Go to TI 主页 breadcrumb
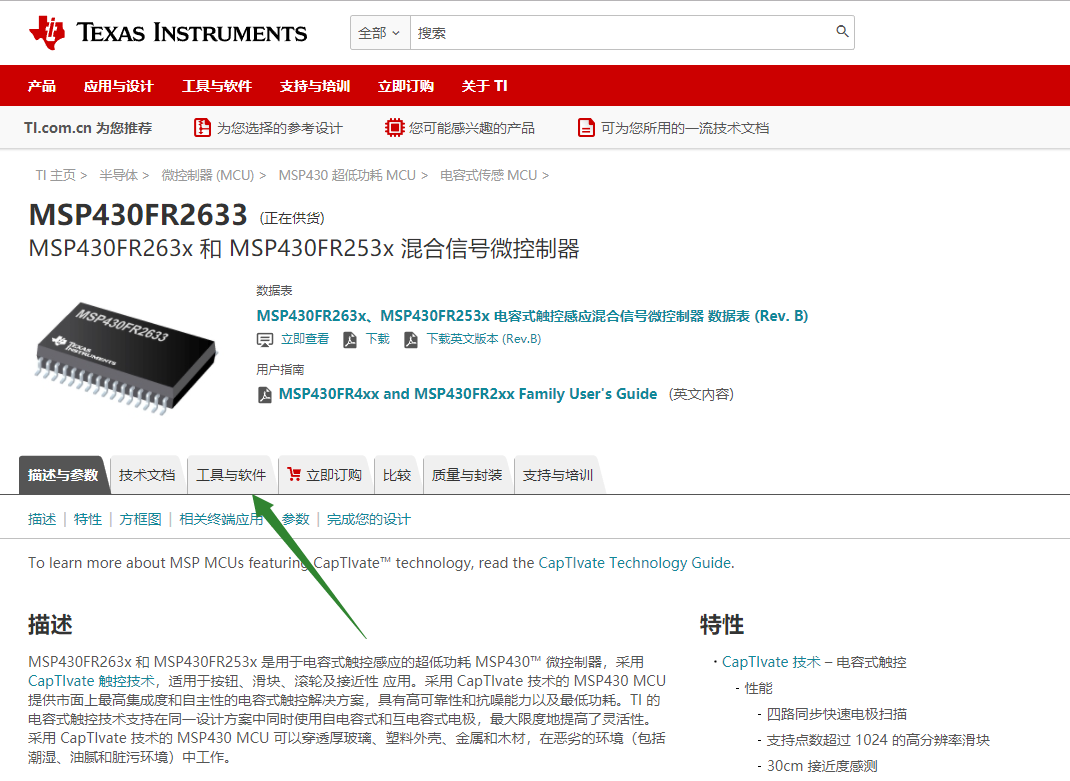 coord(55,175)
